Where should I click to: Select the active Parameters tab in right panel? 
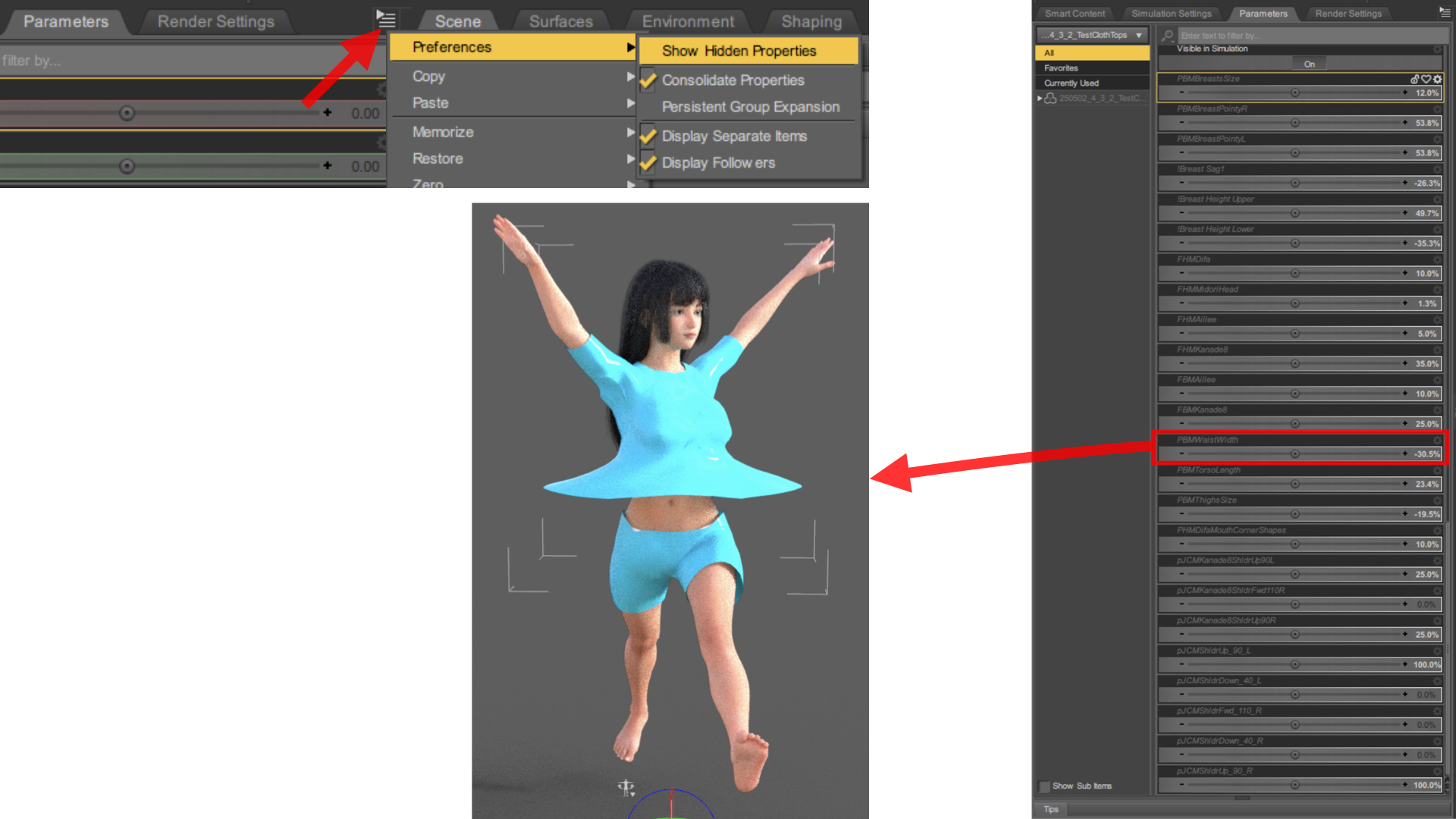1263,14
